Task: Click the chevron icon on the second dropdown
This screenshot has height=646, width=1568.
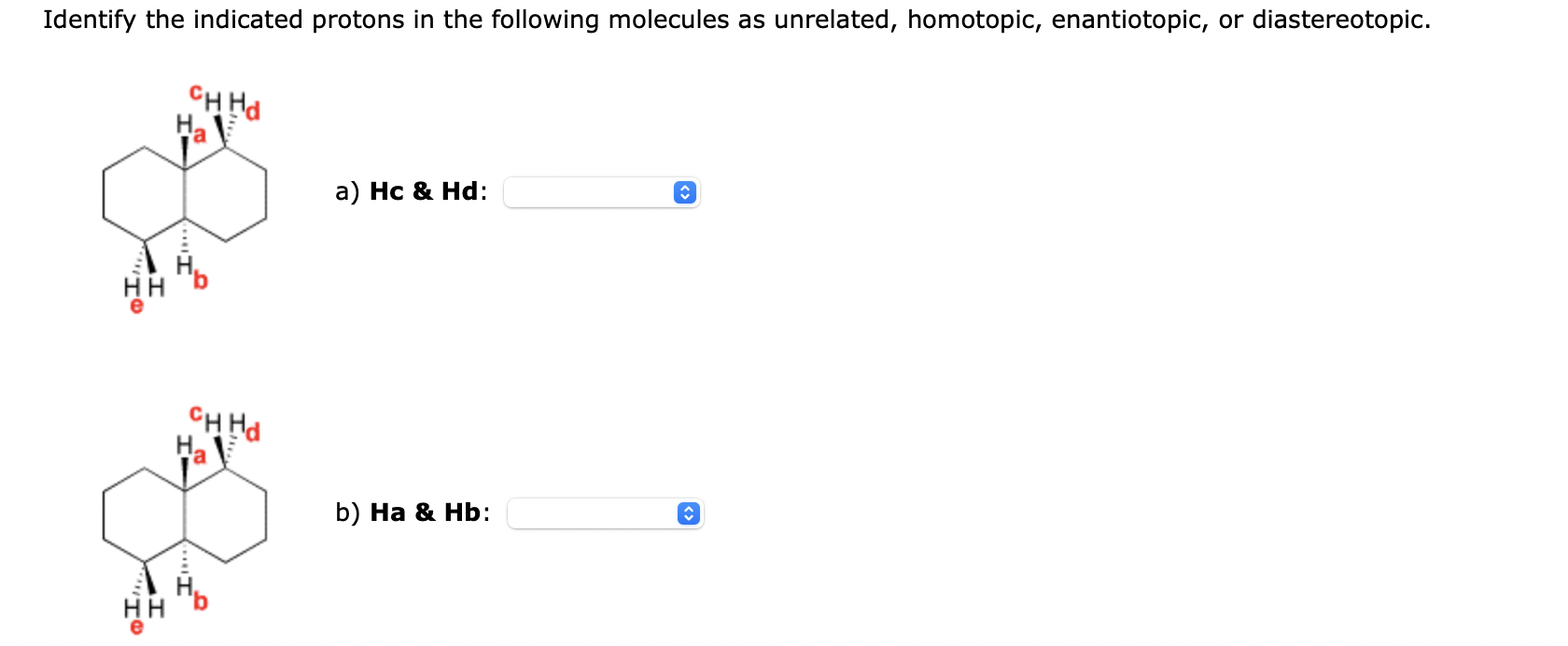Action: [688, 513]
